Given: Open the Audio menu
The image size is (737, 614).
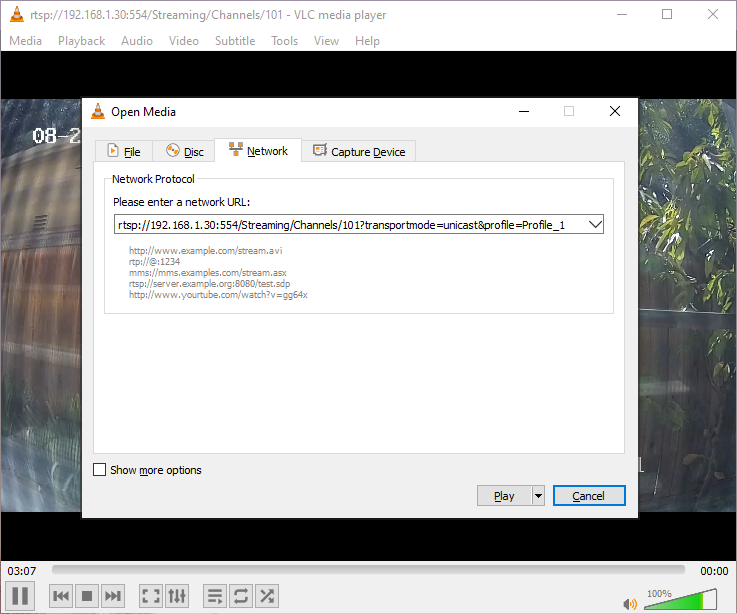Looking at the screenshot, I should coord(137,41).
